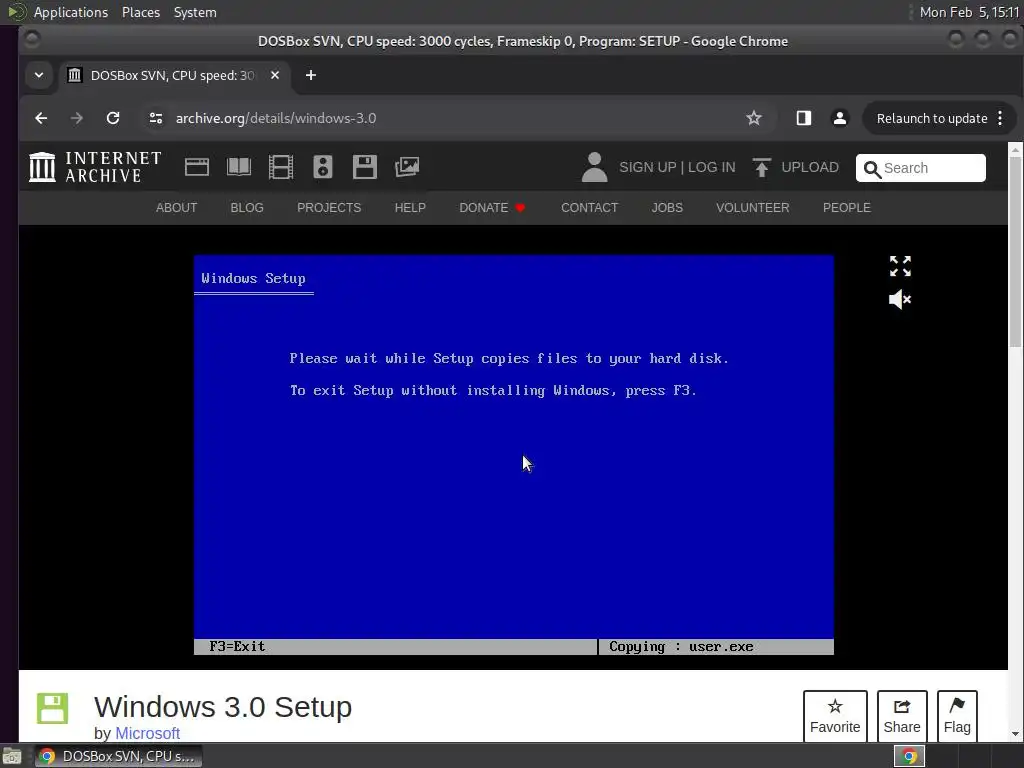Image resolution: width=1024 pixels, height=768 pixels.
Task: Open the Applications menu
Action: [71, 12]
